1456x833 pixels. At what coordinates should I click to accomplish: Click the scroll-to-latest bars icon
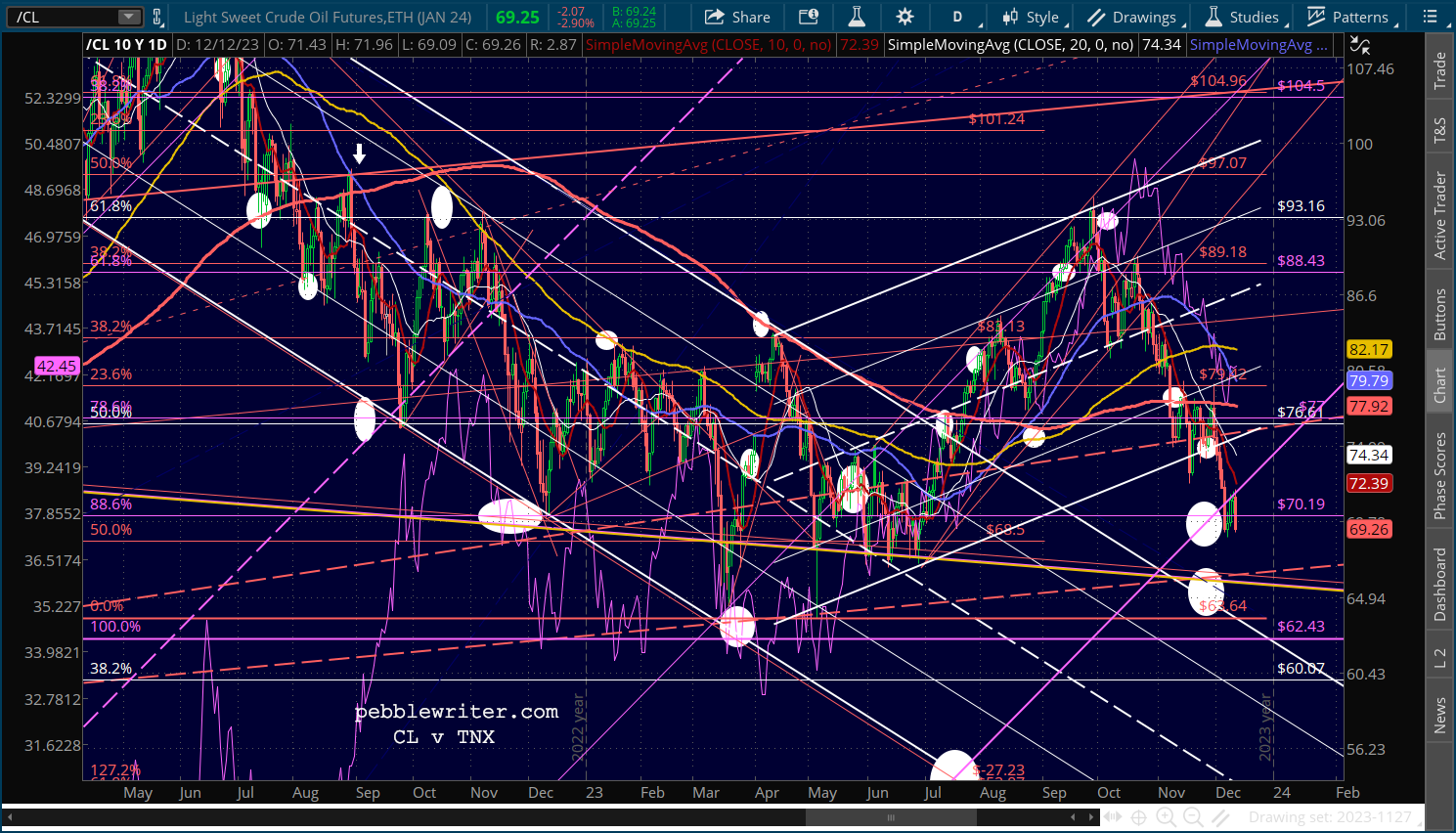click(x=1113, y=817)
